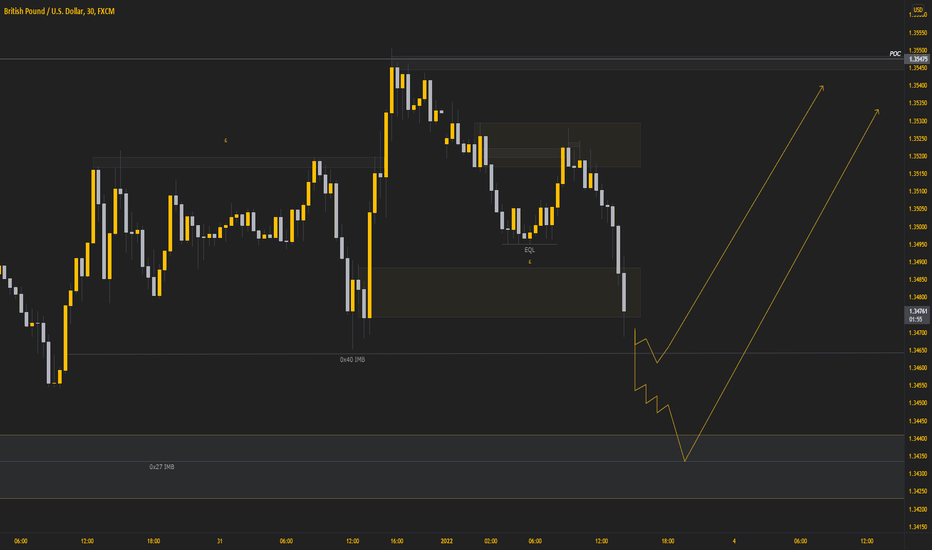
Task: Click the upper projection arrow tip
Action: (x=823, y=87)
